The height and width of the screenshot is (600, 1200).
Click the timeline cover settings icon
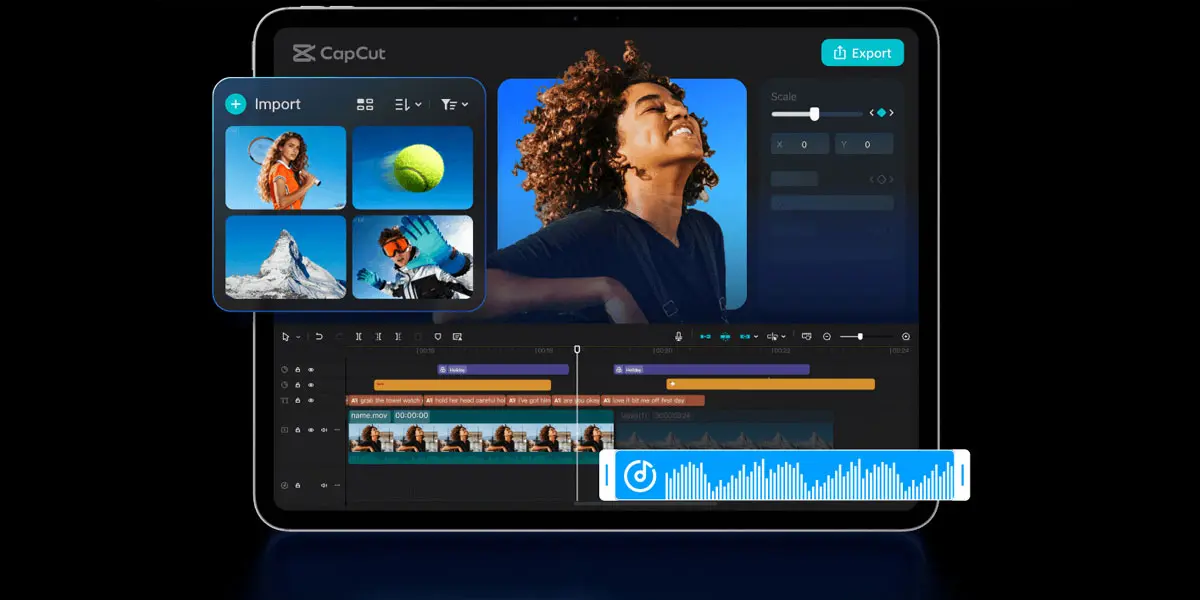pos(807,337)
